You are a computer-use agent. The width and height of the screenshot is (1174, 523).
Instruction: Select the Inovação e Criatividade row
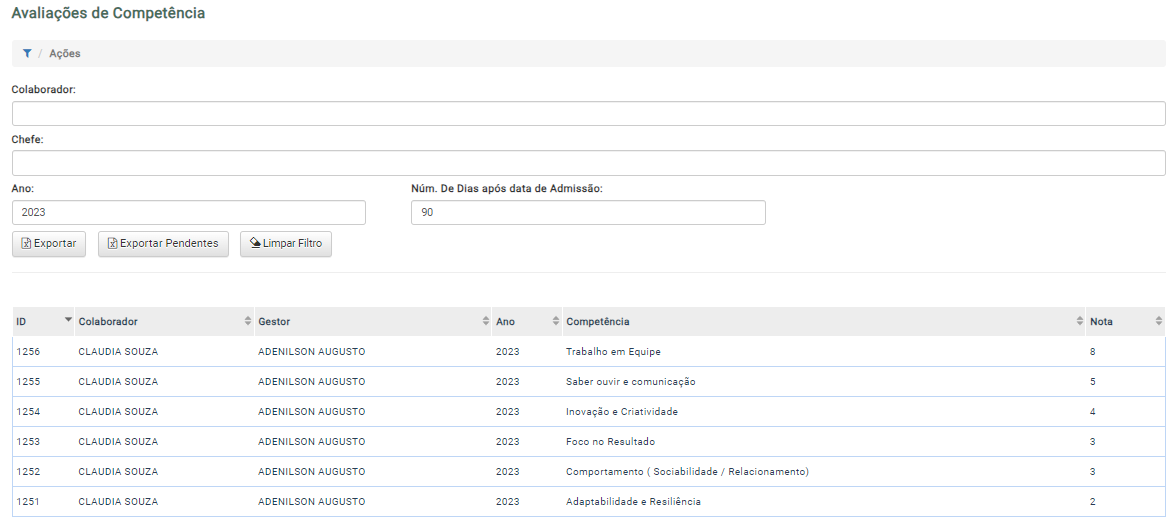[588, 412]
